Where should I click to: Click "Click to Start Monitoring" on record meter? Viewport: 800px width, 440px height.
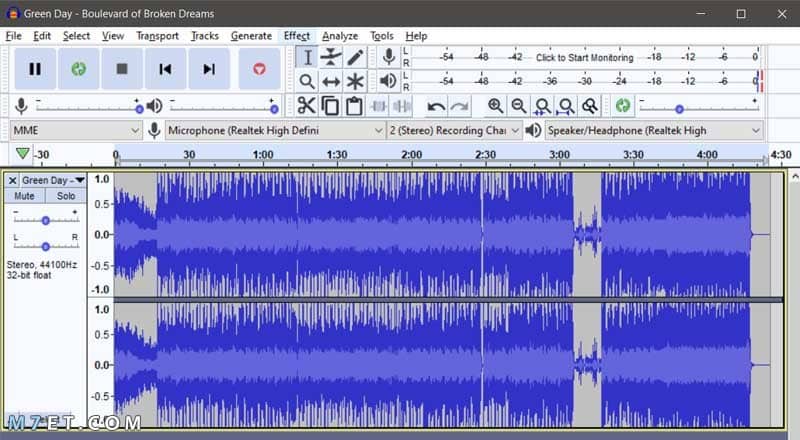[584, 58]
